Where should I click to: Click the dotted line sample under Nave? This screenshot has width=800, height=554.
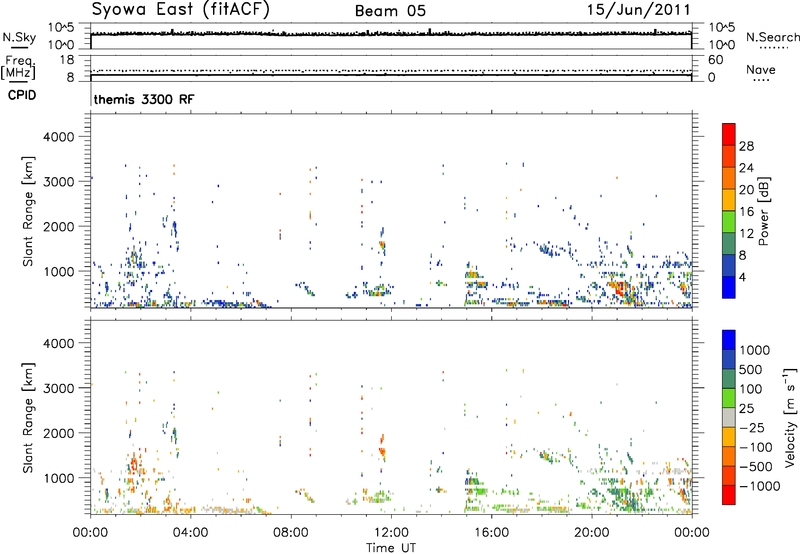point(762,81)
